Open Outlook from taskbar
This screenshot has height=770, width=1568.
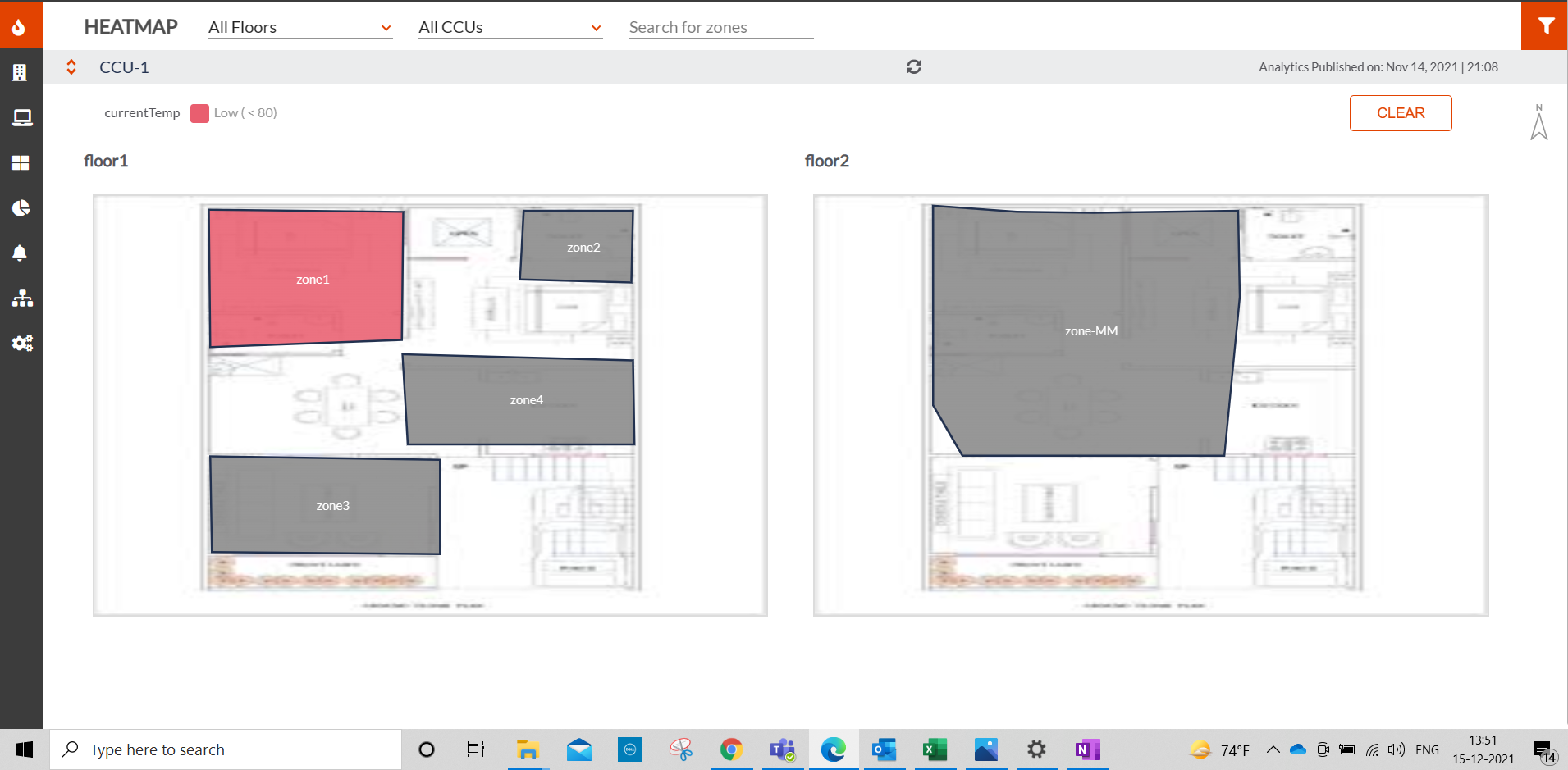[885, 749]
